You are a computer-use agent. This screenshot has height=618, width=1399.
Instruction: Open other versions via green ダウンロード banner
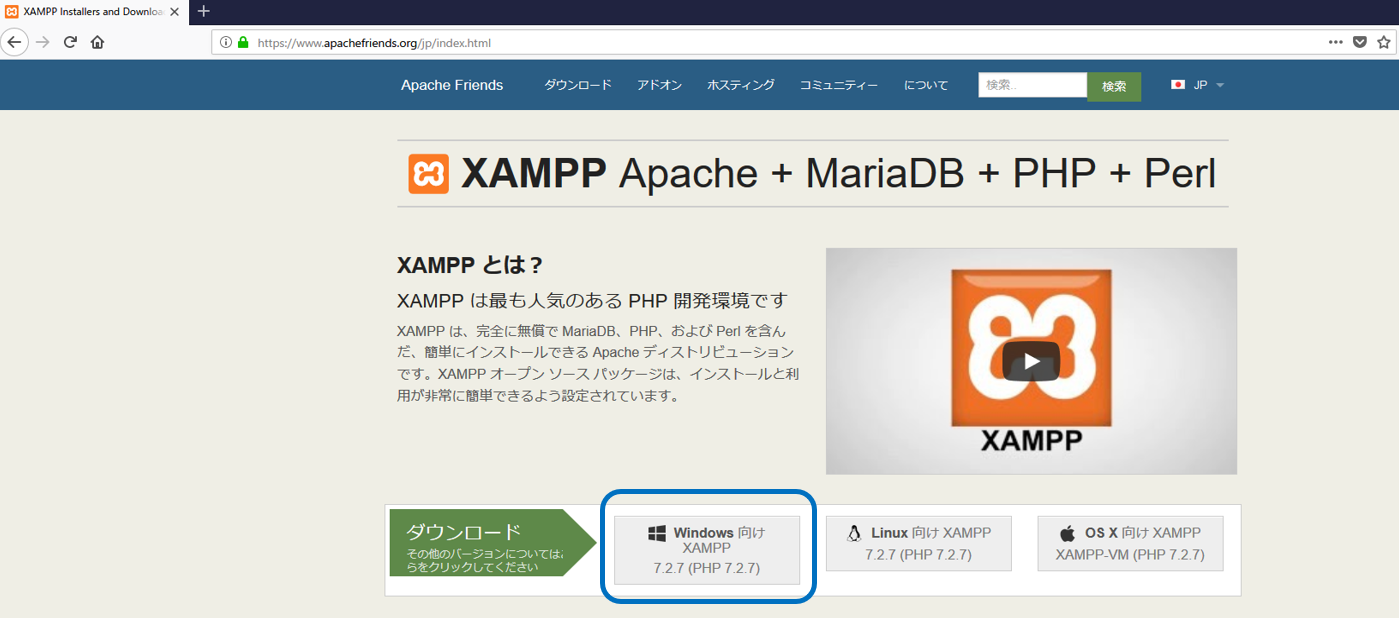[492, 543]
